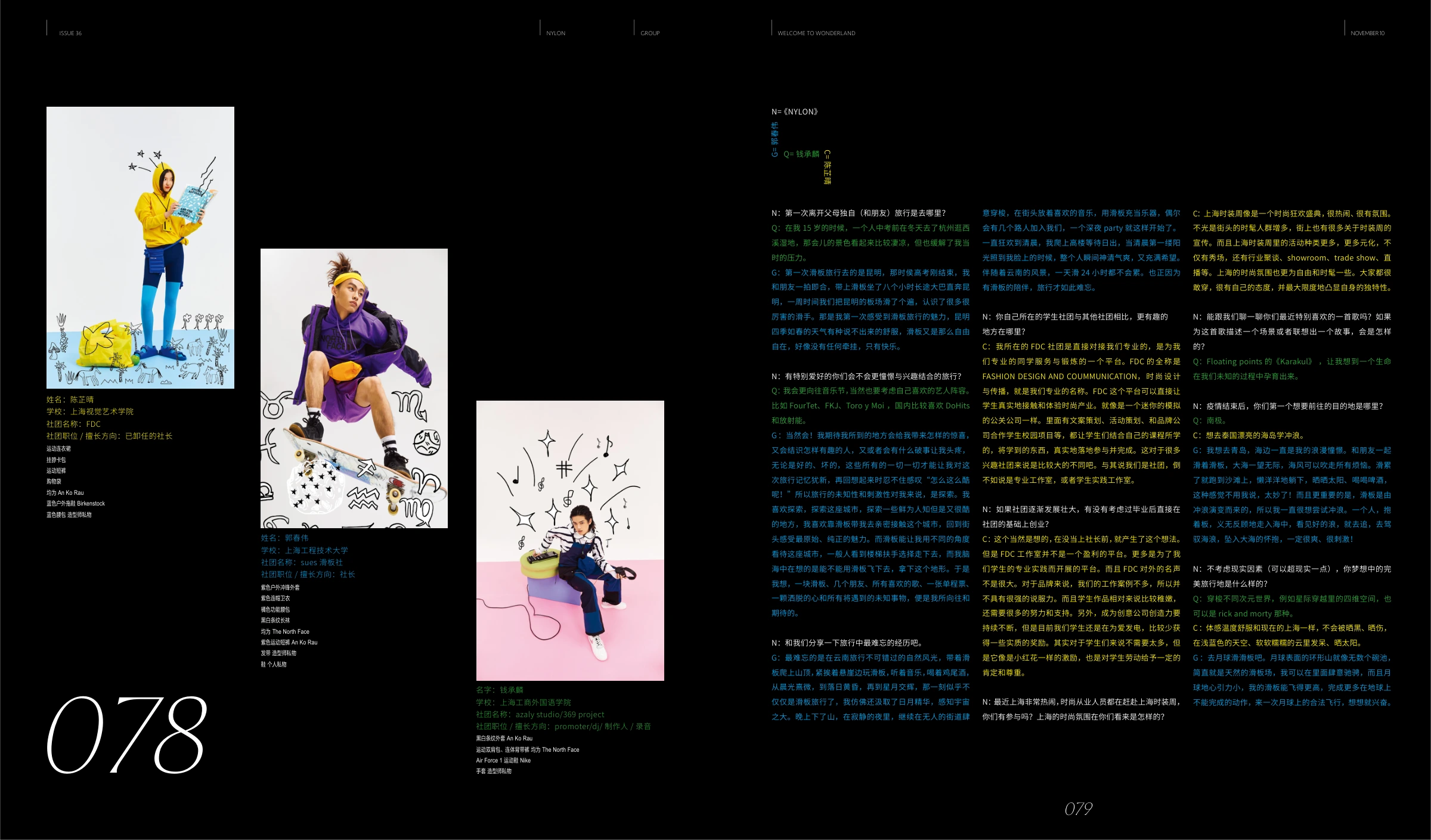Click line '紫色运动短裤 An Ko Rau'
The height and width of the screenshot is (840, 1431).
289,642
